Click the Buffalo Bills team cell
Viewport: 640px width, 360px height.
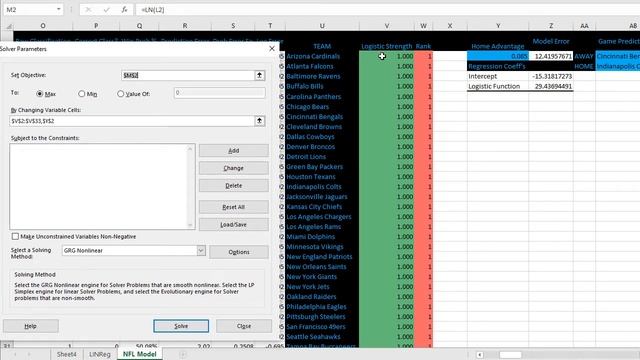tap(322, 86)
